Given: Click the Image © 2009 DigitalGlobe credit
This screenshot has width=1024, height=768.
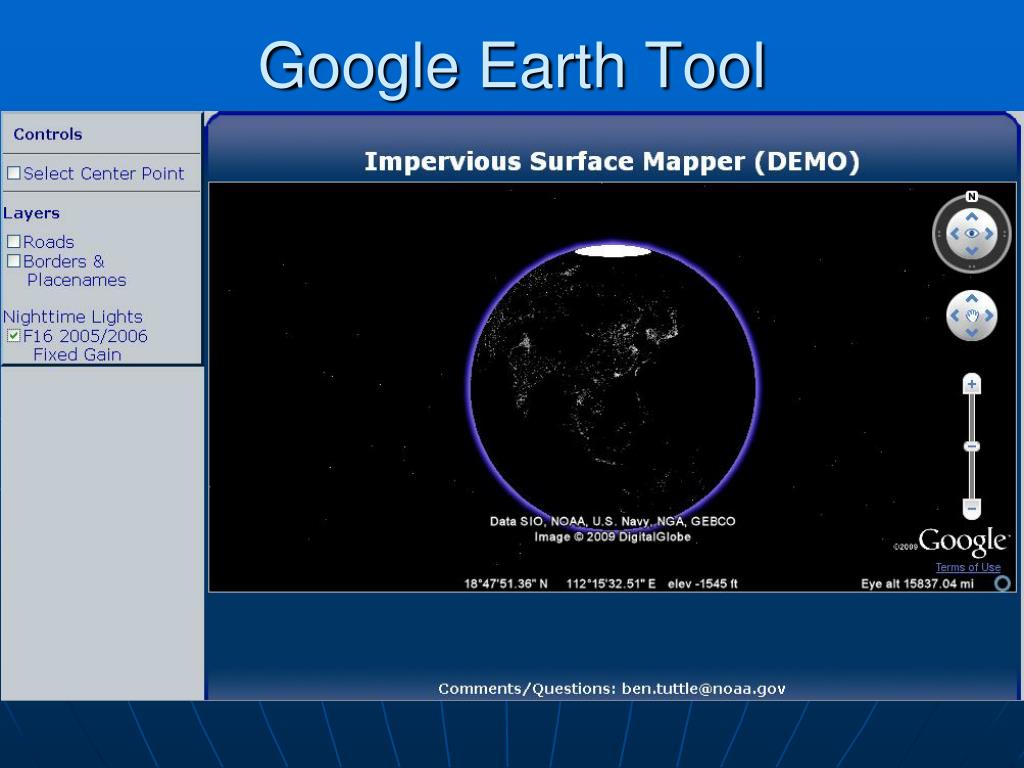Looking at the screenshot, I should click(613, 537).
